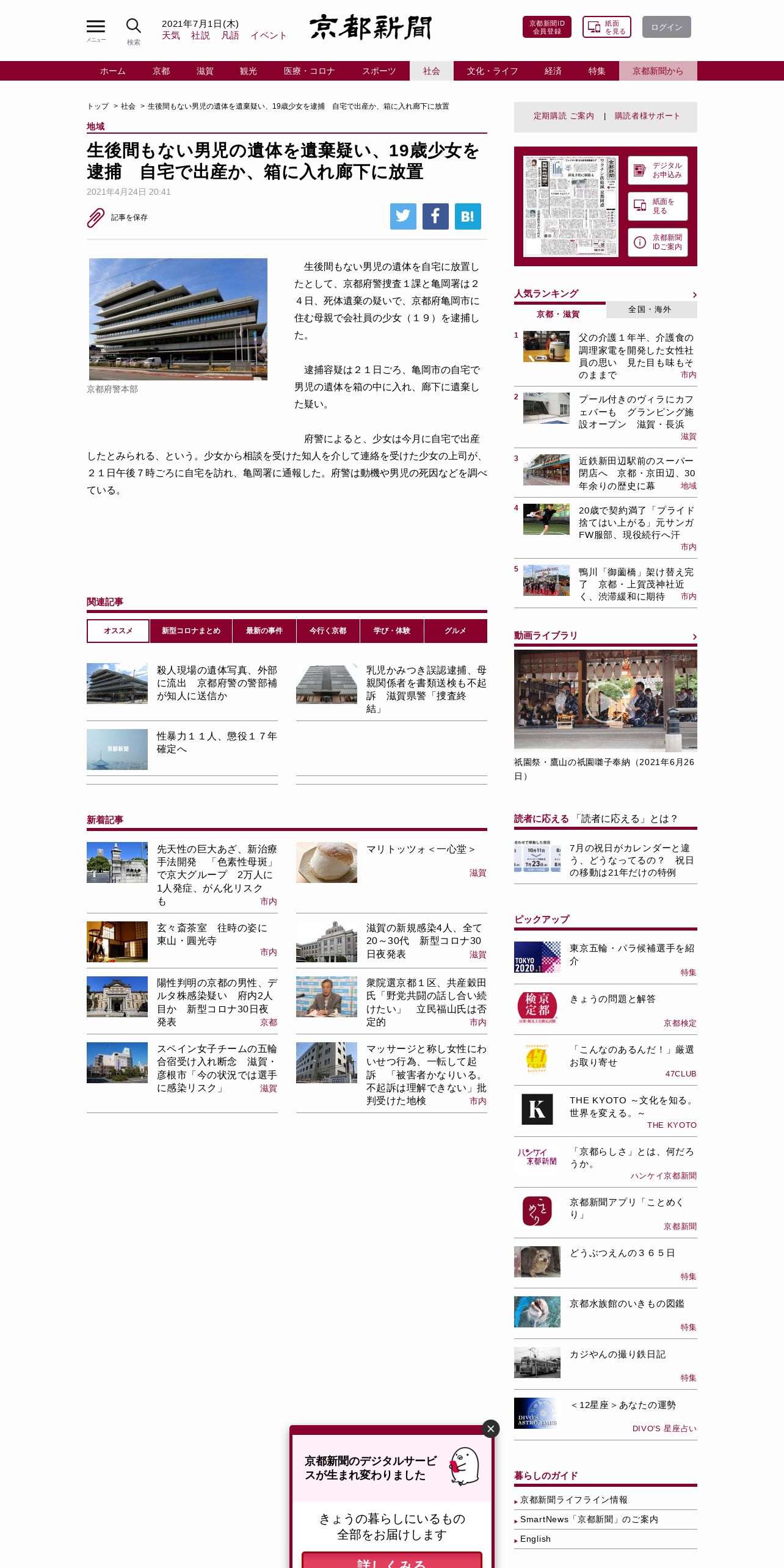Close the digital service popup

click(x=490, y=1429)
